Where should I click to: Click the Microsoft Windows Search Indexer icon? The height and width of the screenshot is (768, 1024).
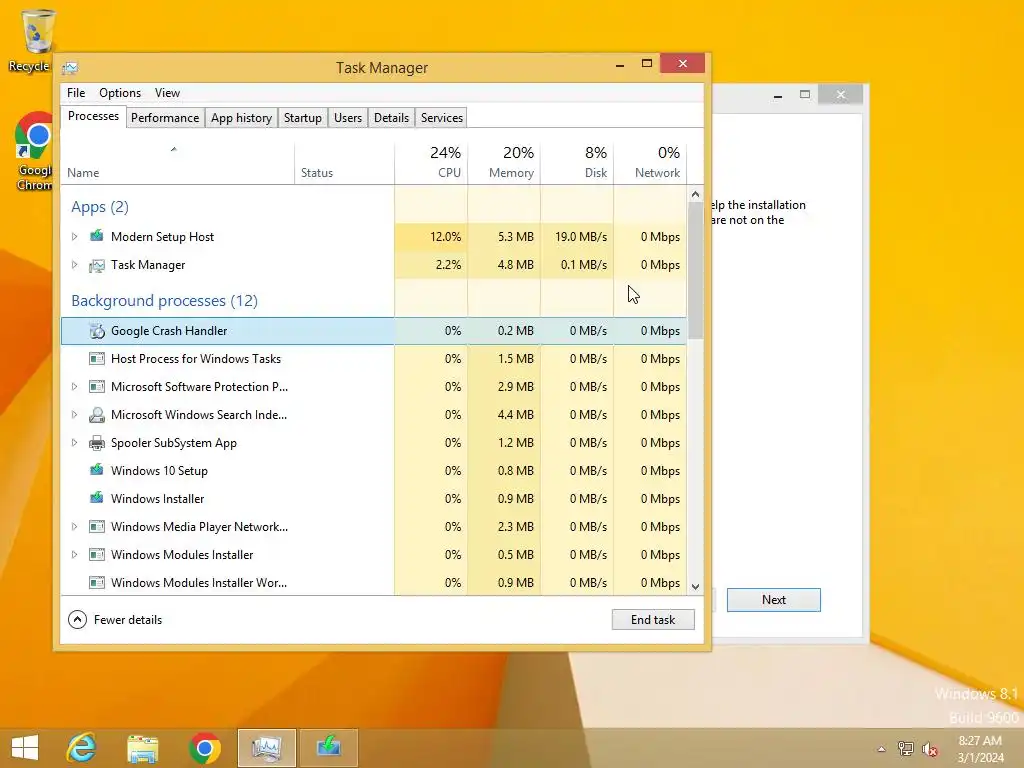click(97, 415)
